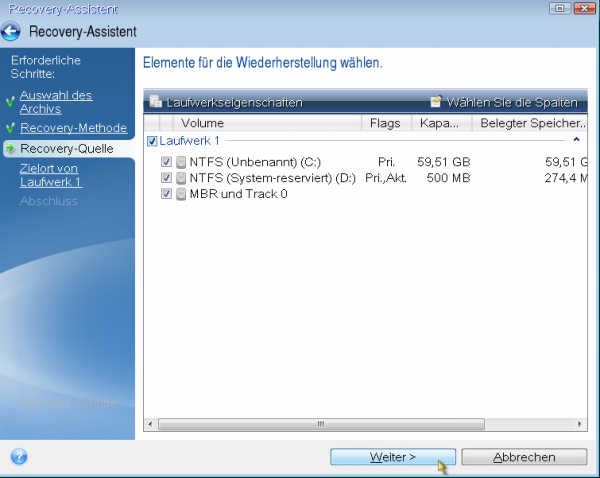Collapse the Laufwerk 1 group chevron
The width and height of the screenshot is (600, 478).
(x=575, y=142)
